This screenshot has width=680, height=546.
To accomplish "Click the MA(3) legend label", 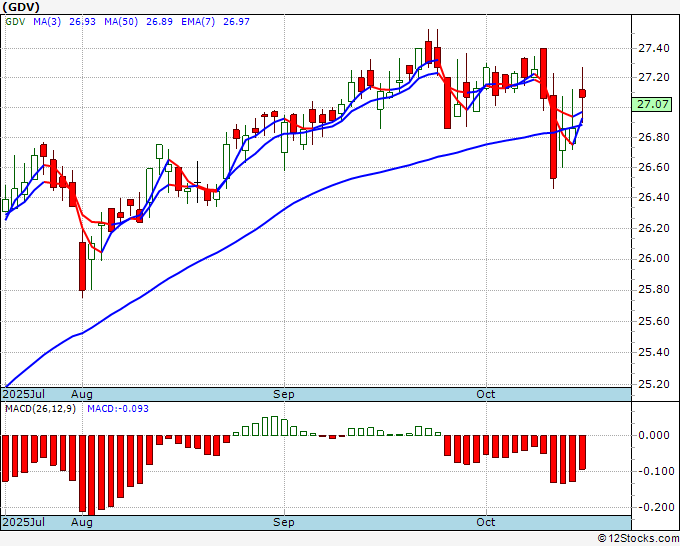I will [47, 22].
